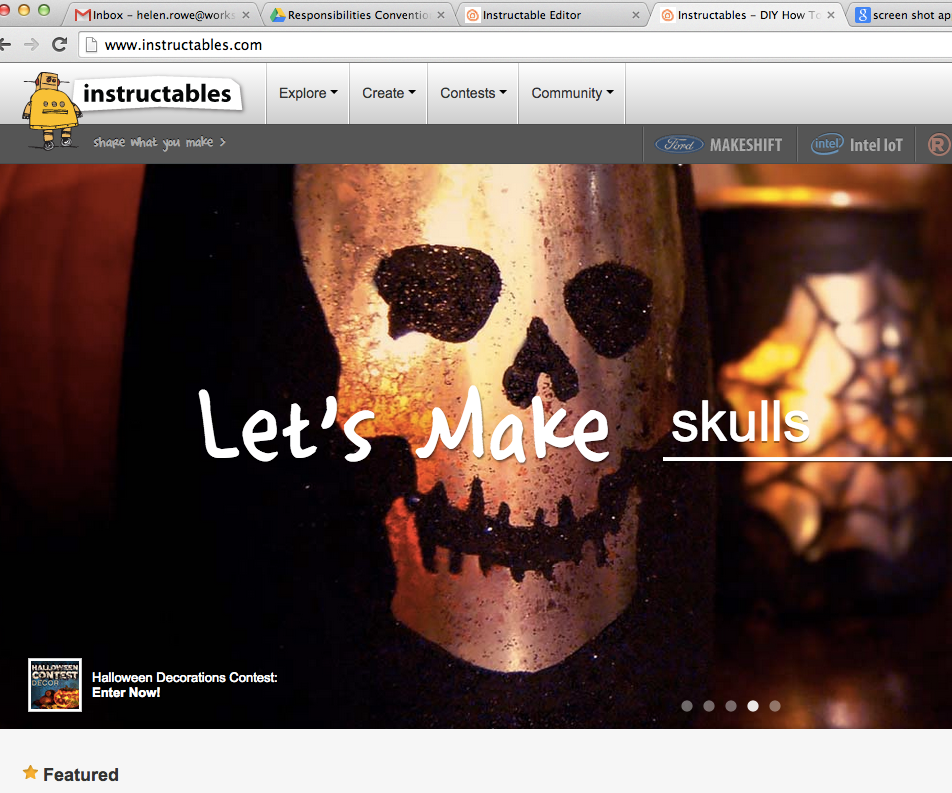Select the second carousel indicator dot
This screenshot has width=952, height=793.
pos(709,705)
